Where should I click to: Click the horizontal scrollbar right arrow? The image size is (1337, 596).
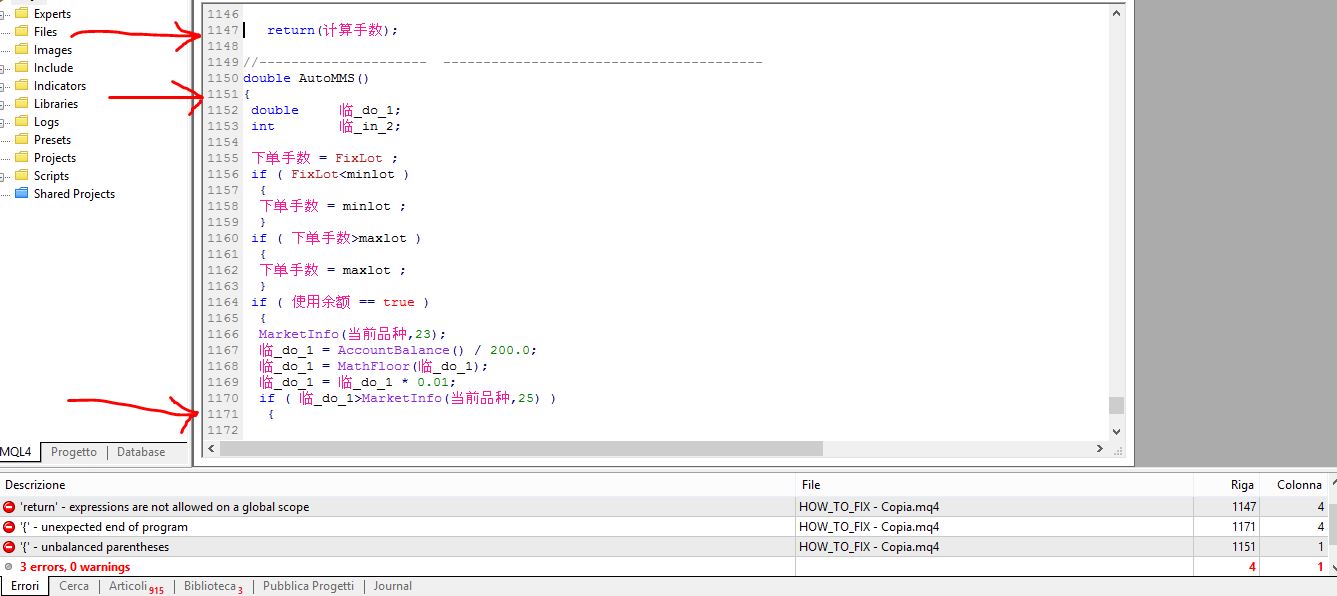(1102, 449)
